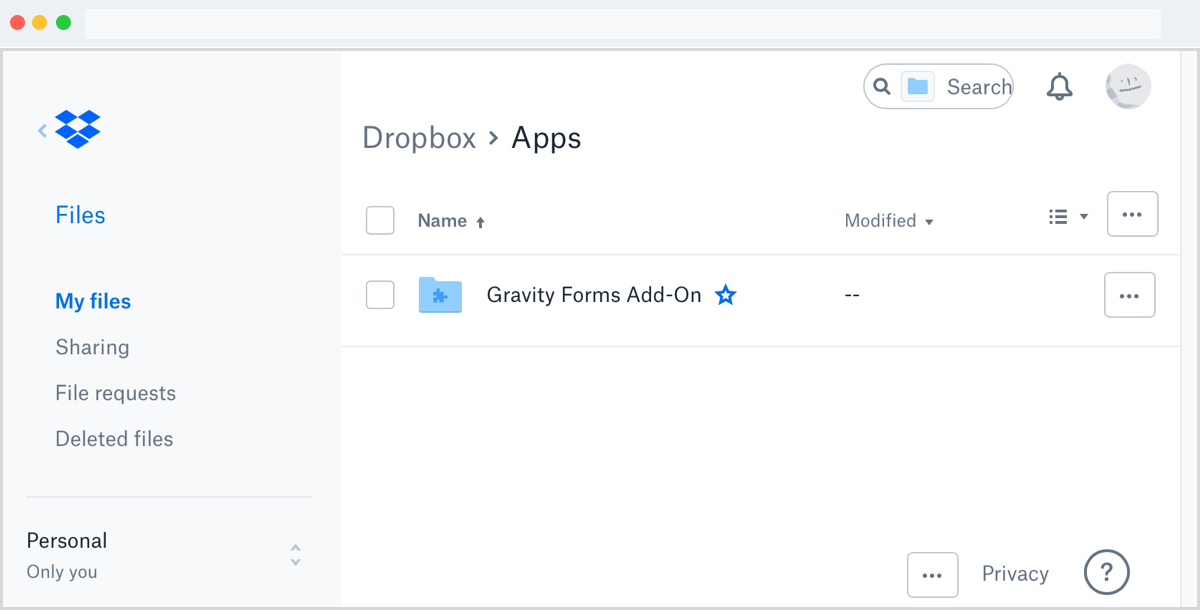
Task: Open File requests in sidebar
Action: [x=115, y=393]
